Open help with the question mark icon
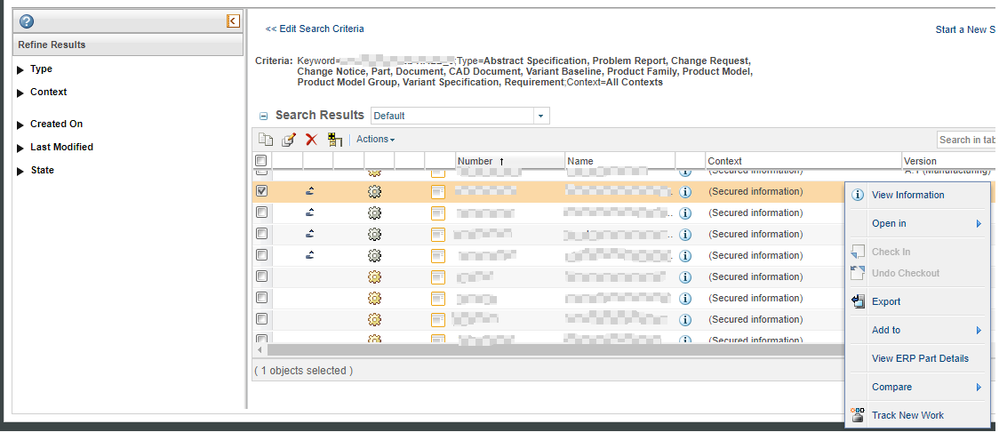The image size is (999, 433). (27, 21)
